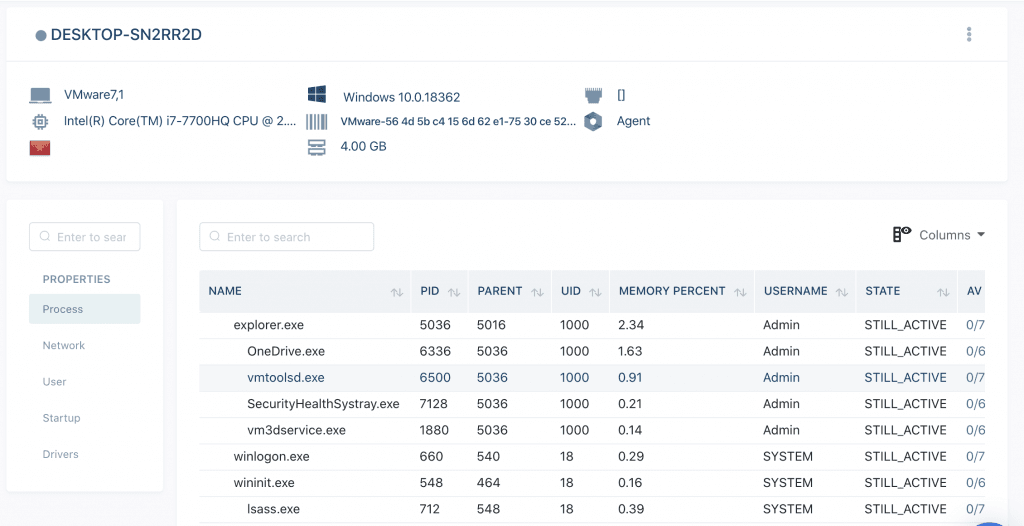Click the SYSTEM username for winlogon.exe
Screen dimensions: 1024x526
click(788, 457)
